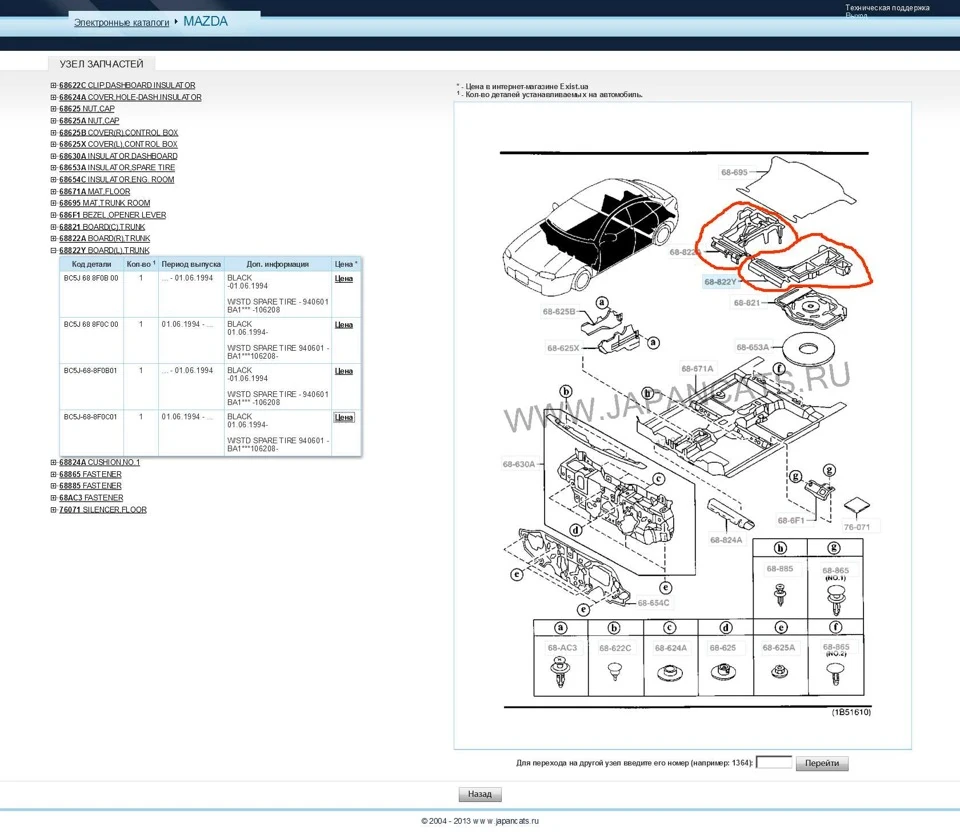This screenshot has height=838, width=960.
Task: Click part code BC5J 68 8F0B 00
Action: 91,278
